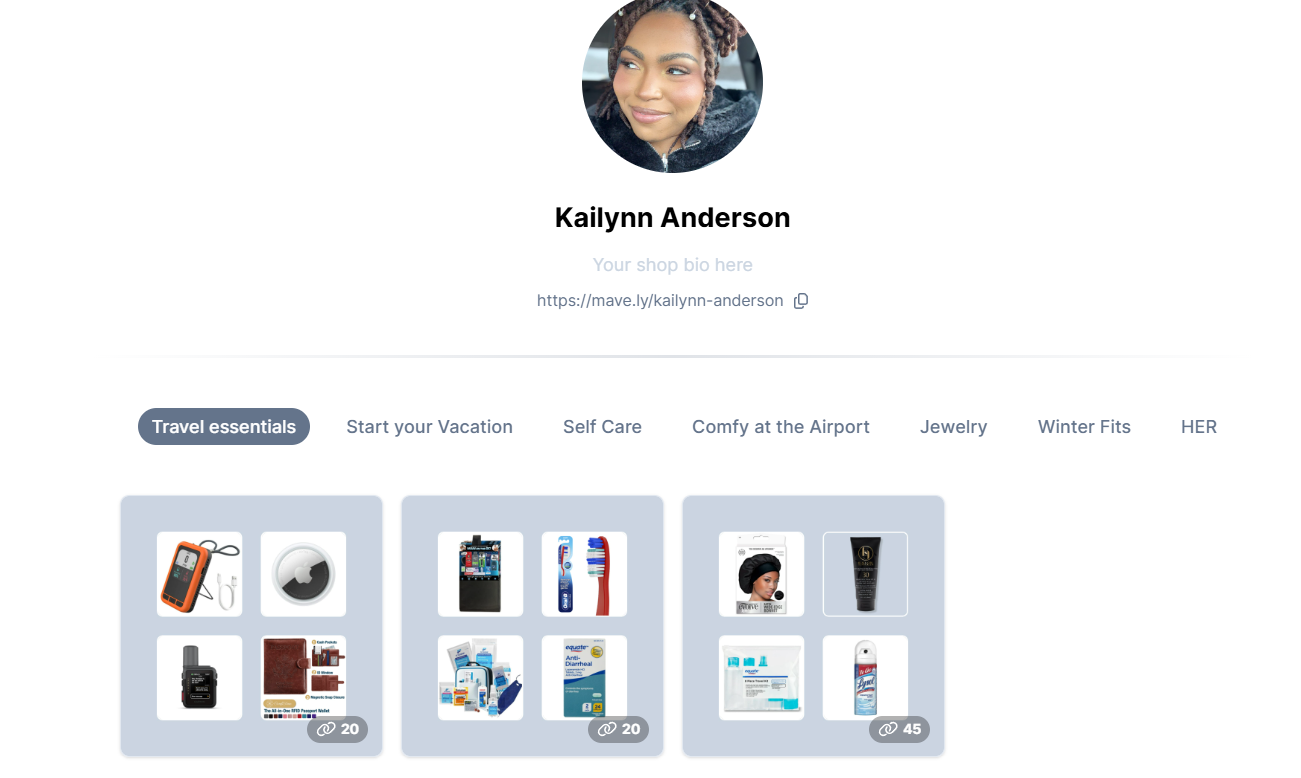Switch to the Jewelry tab

pyautogui.click(x=953, y=427)
